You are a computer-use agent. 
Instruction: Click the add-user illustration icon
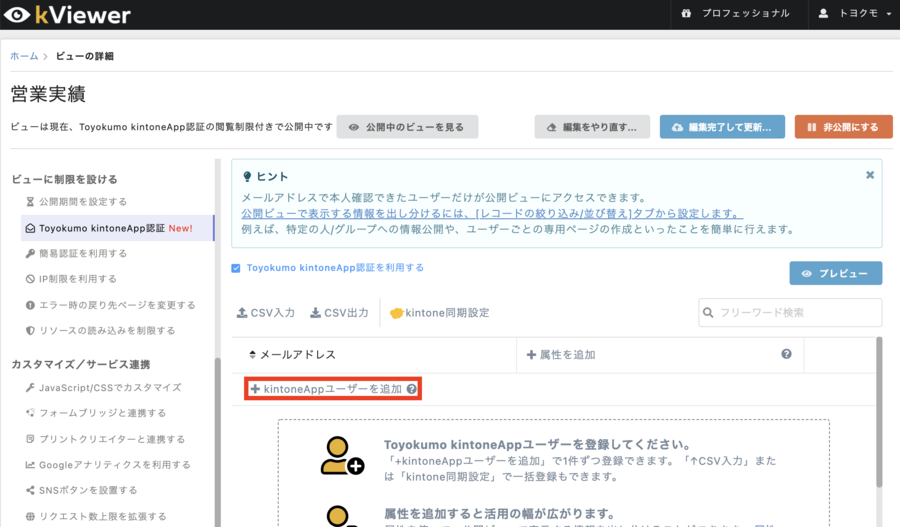(x=342, y=456)
